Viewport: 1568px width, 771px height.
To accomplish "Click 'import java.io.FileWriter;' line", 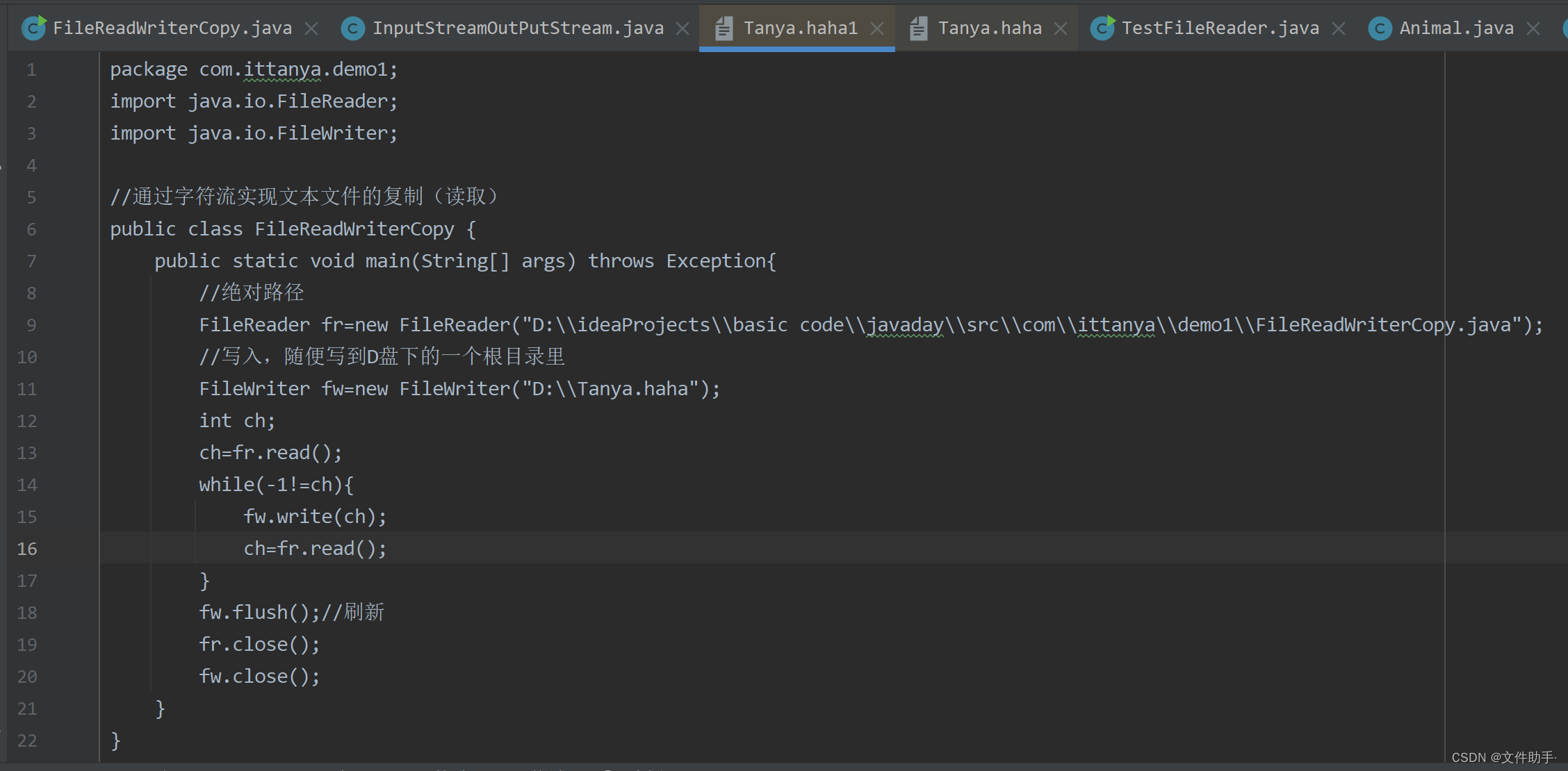I will [x=254, y=133].
